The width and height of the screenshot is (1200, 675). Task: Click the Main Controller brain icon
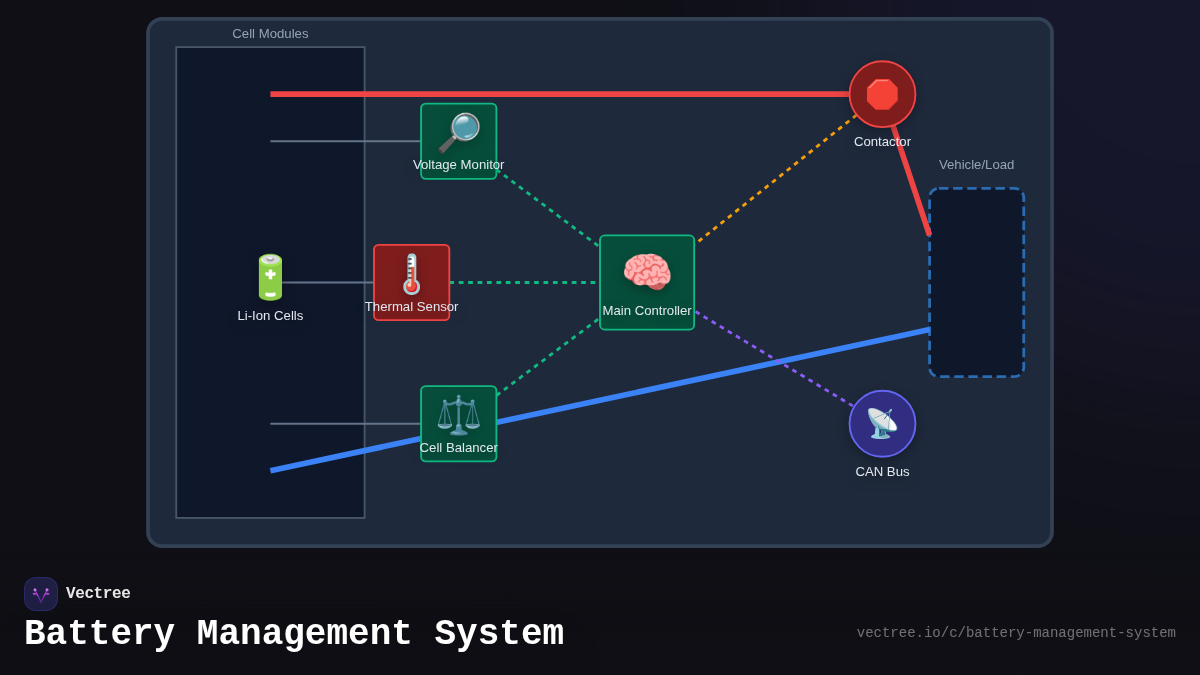(x=647, y=272)
